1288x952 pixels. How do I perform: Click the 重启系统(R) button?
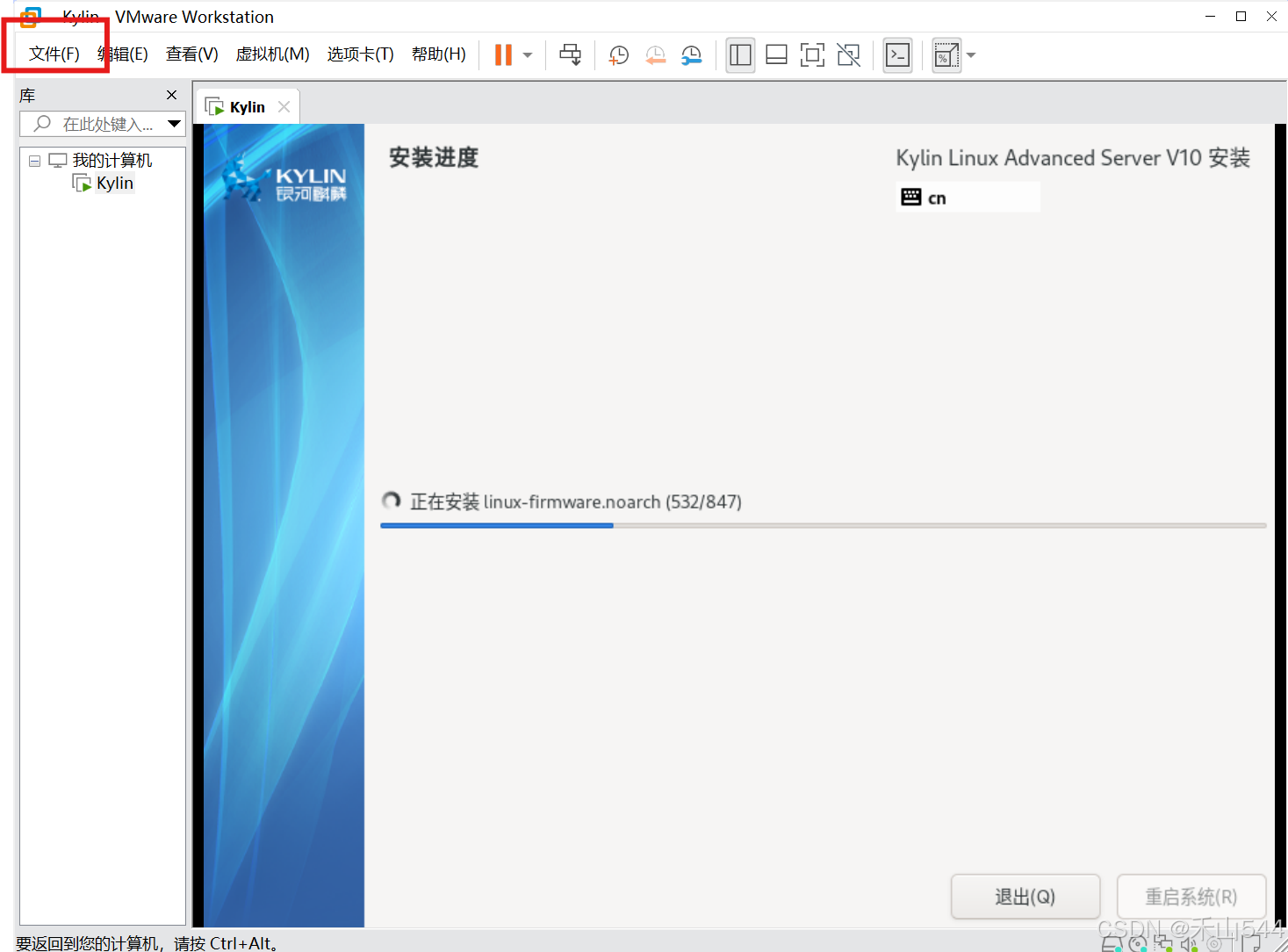(1191, 897)
